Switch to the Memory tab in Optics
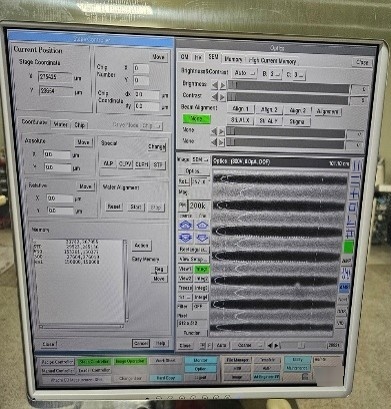Viewport: 391px width, 409px height. (x=233, y=59)
